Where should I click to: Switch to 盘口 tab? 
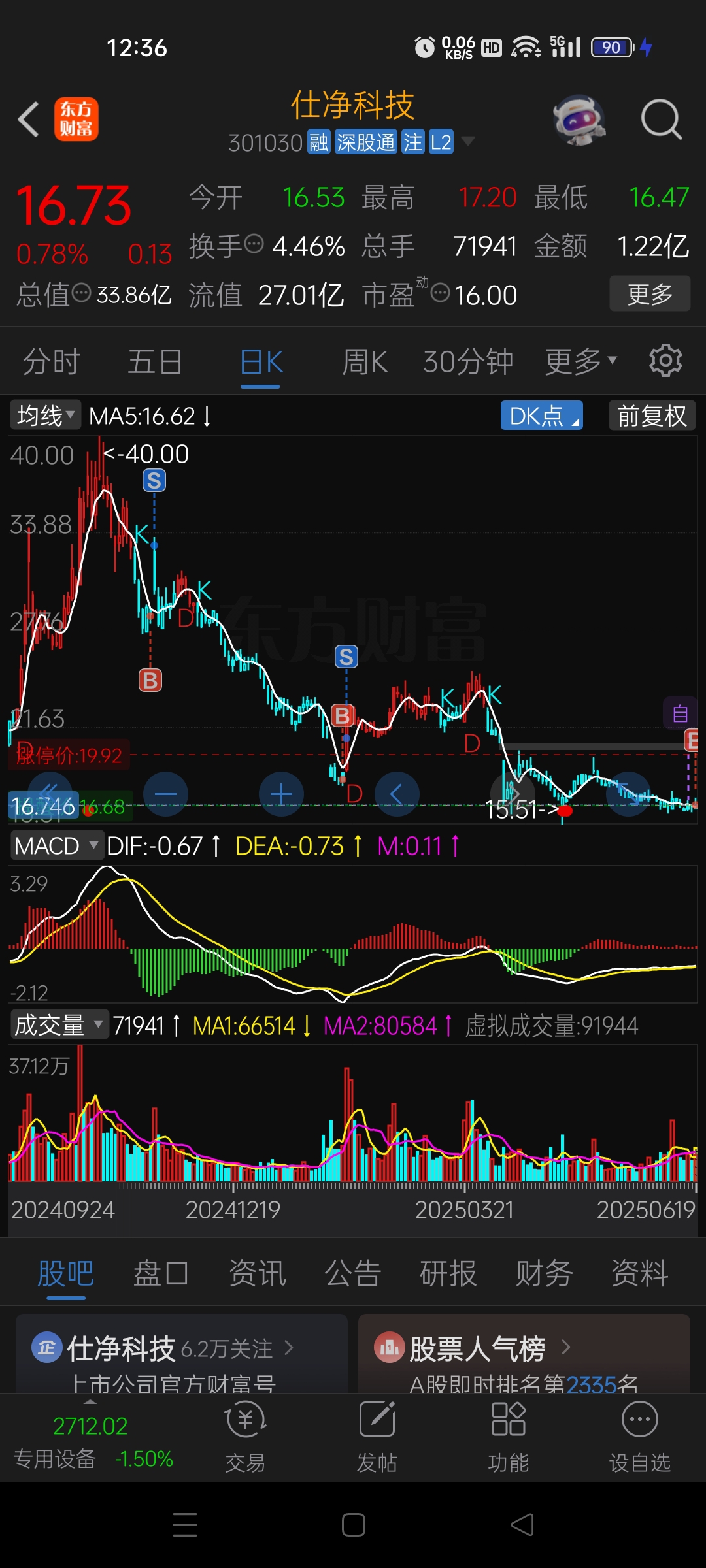[161, 1273]
